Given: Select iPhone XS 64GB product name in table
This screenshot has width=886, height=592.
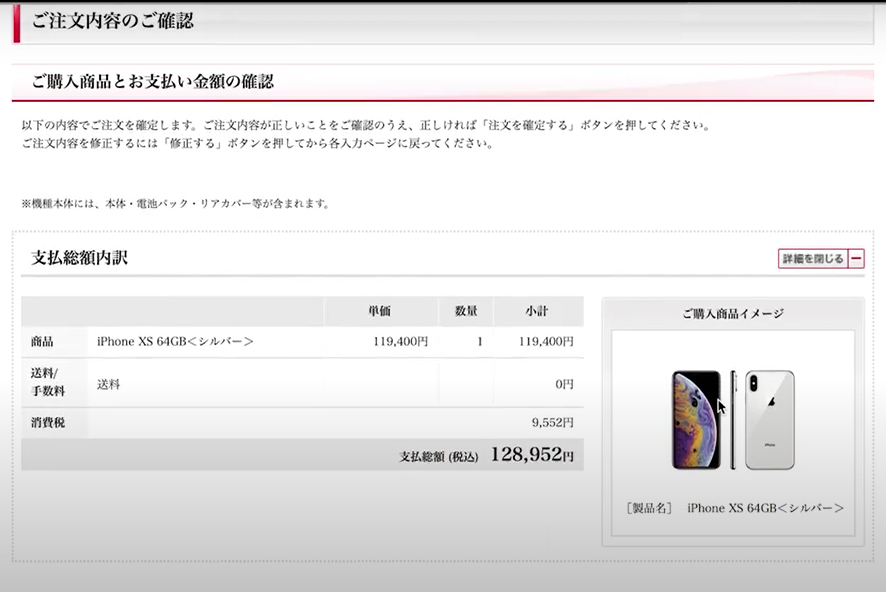Looking at the screenshot, I should pos(175,342).
